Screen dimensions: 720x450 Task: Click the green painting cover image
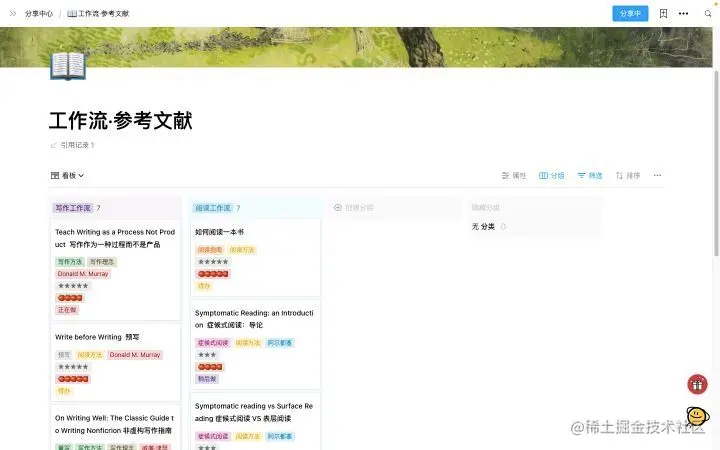coord(356,47)
